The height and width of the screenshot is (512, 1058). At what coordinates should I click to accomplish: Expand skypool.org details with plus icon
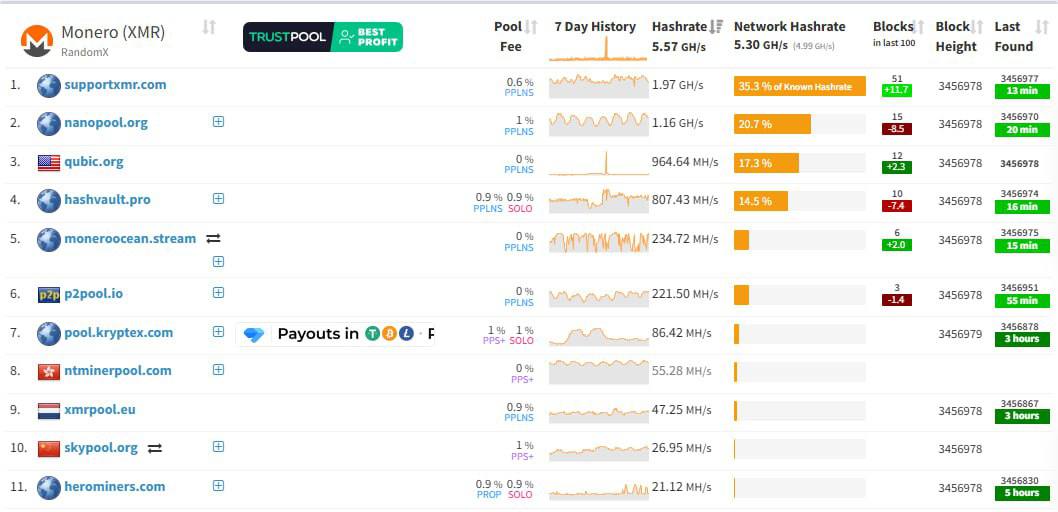click(x=218, y=446)
